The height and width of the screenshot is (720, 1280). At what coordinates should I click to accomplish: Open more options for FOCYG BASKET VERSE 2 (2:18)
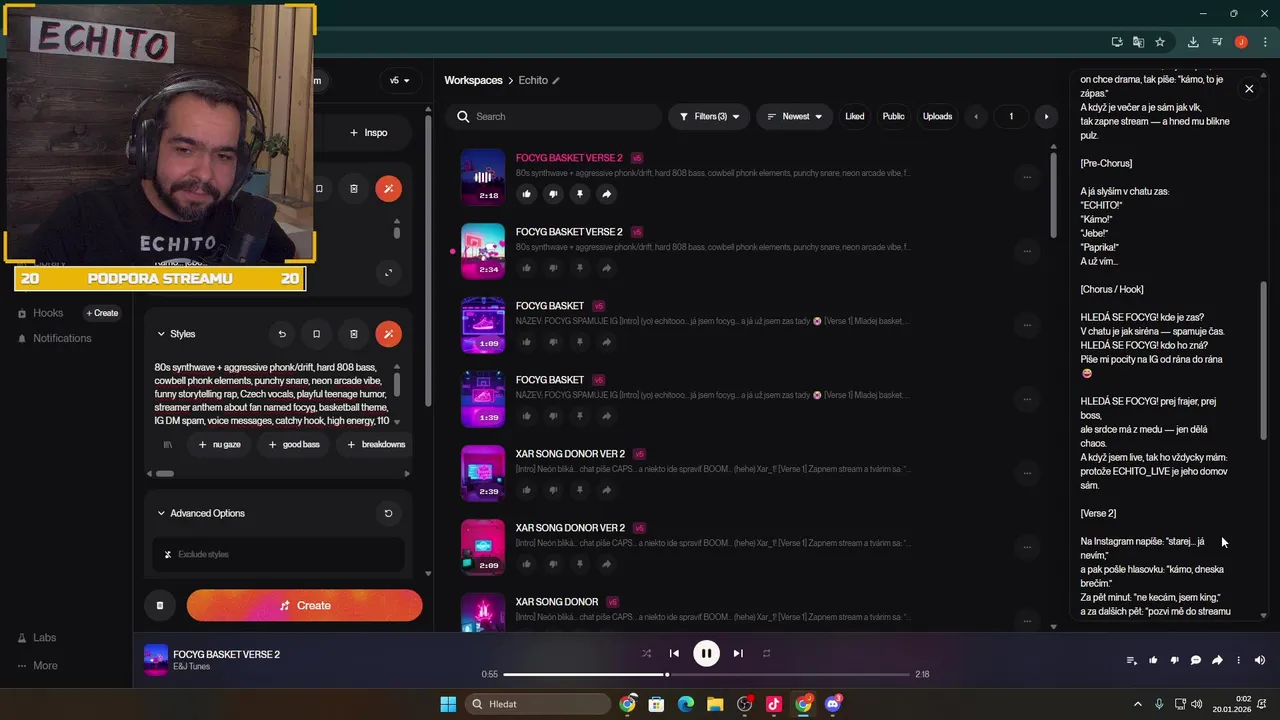click(1026, 177)
